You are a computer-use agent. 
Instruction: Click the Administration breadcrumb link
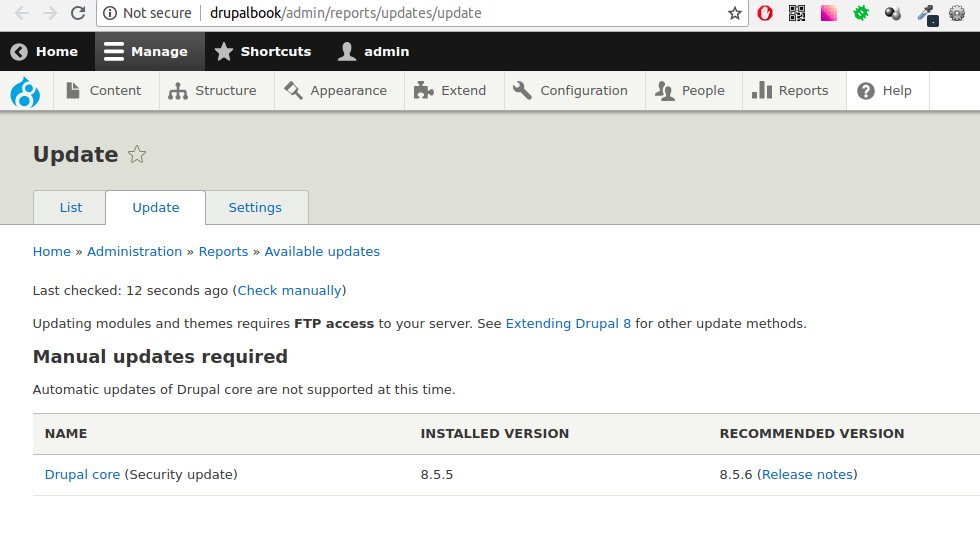[x=134, y=251]
